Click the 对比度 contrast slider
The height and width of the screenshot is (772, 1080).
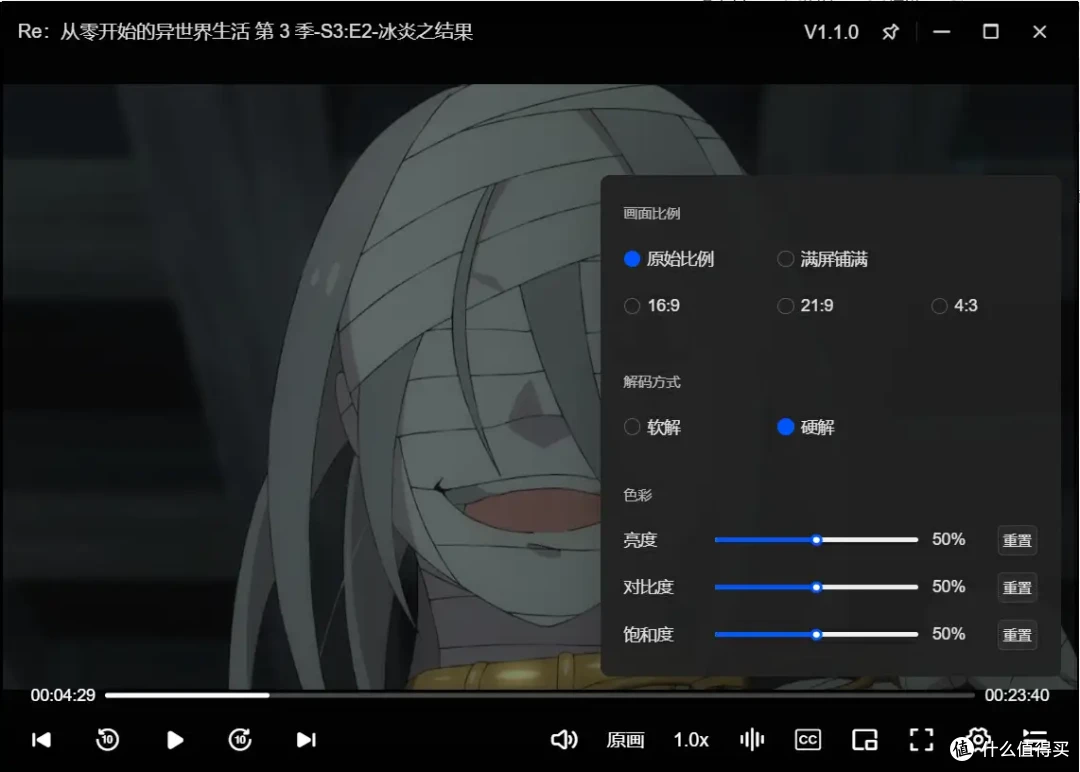point(816,587)
